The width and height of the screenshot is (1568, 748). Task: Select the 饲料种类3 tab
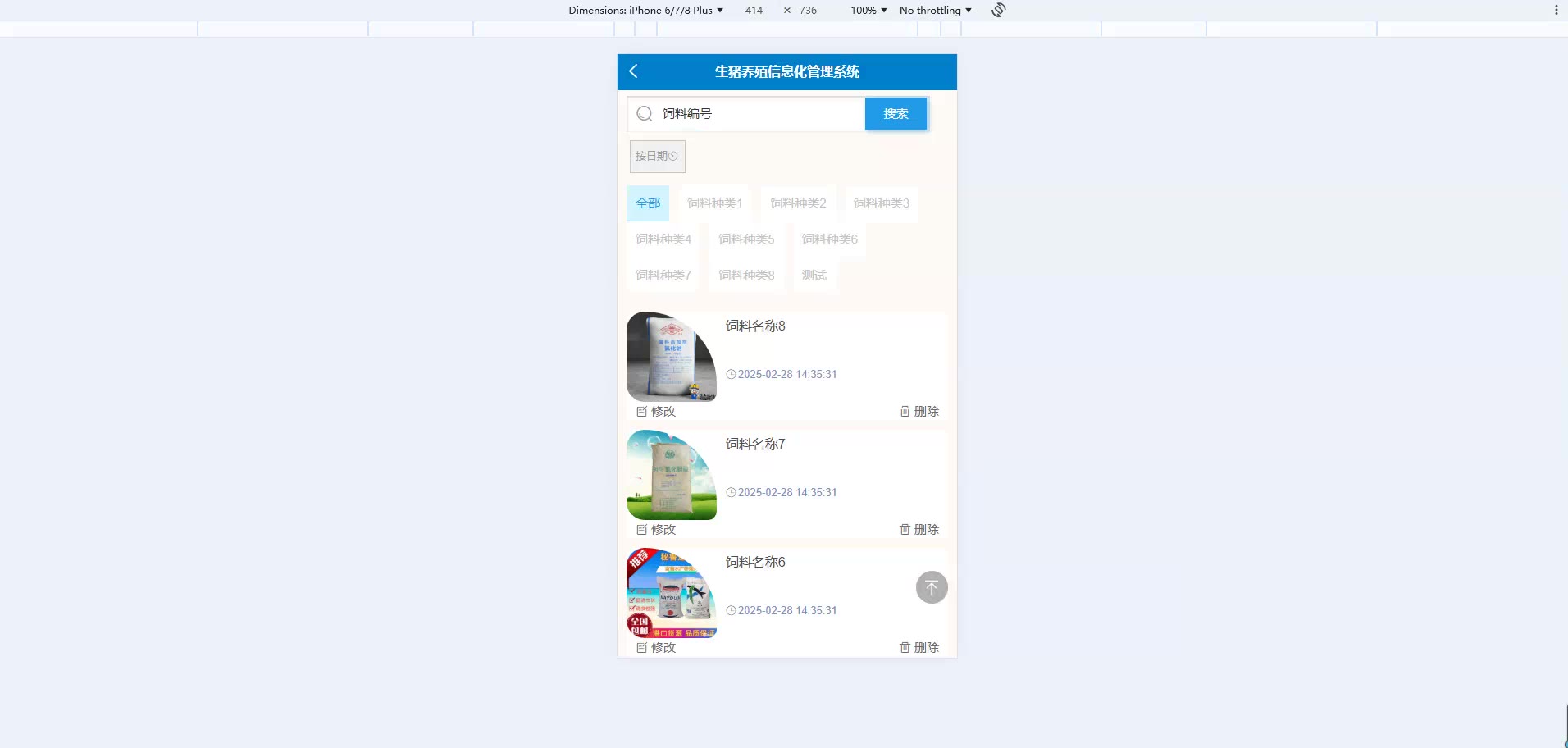pyautogui.click(x=882, y=203)
